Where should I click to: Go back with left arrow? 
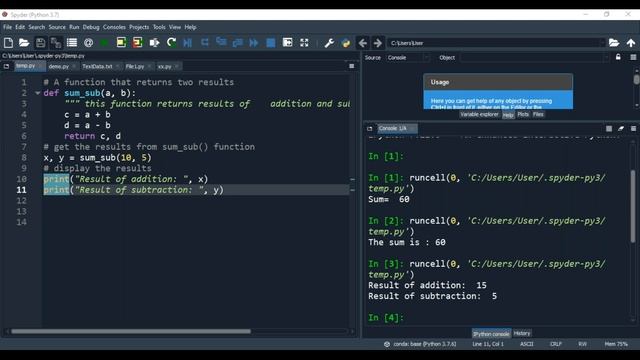(363, 42)
